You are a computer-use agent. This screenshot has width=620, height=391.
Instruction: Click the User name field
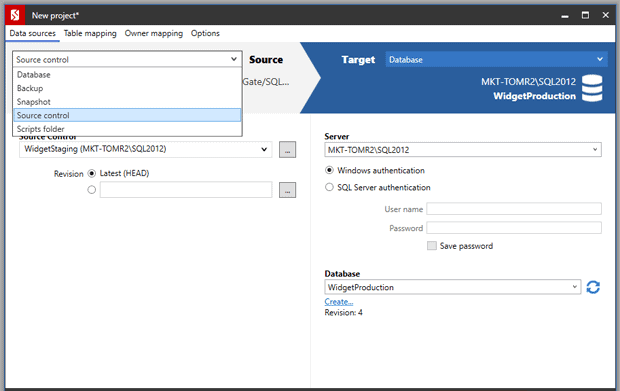[x=514, y=209]
